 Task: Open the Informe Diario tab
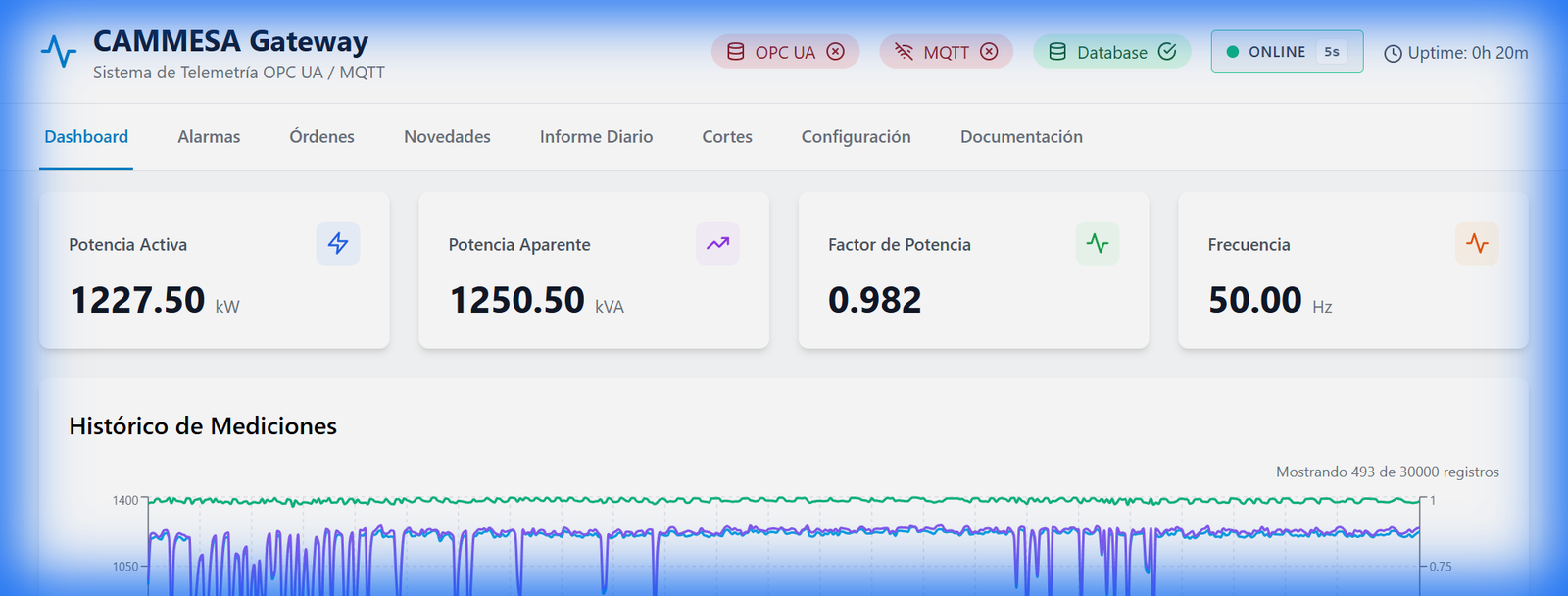(596, 137)
